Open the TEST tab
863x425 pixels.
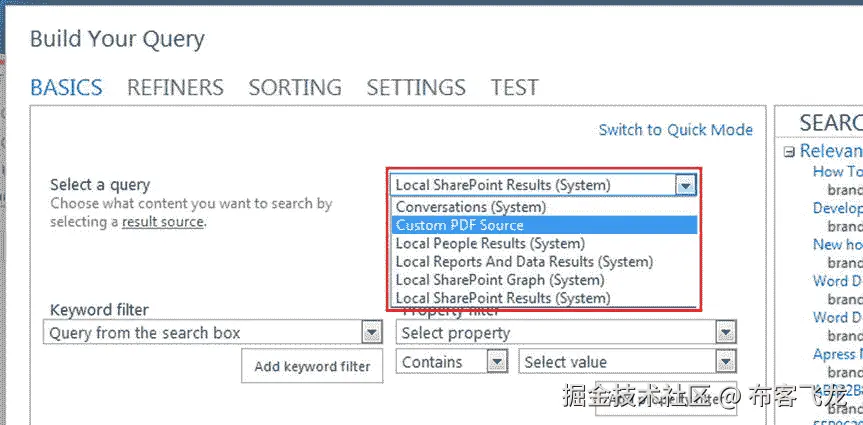click(515, 88)
